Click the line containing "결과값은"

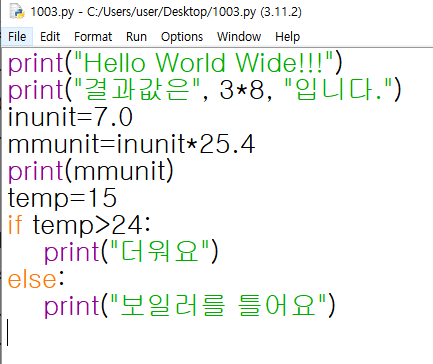coord(204,90)
